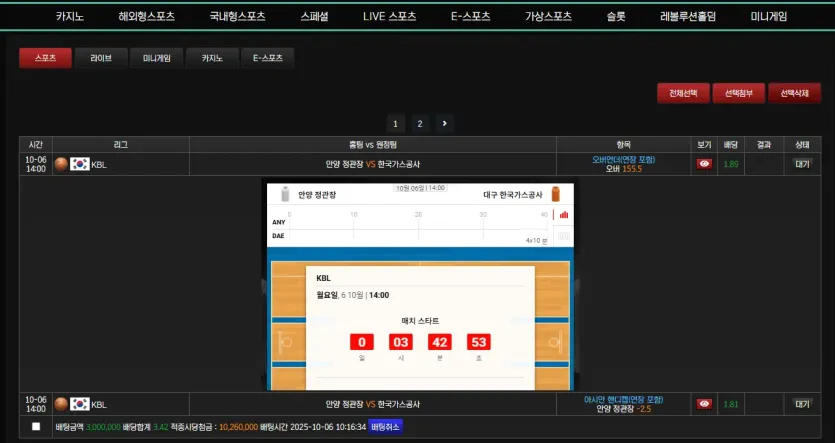Click 시간 column header
835x443 pixels.
(x=36, y=145)
